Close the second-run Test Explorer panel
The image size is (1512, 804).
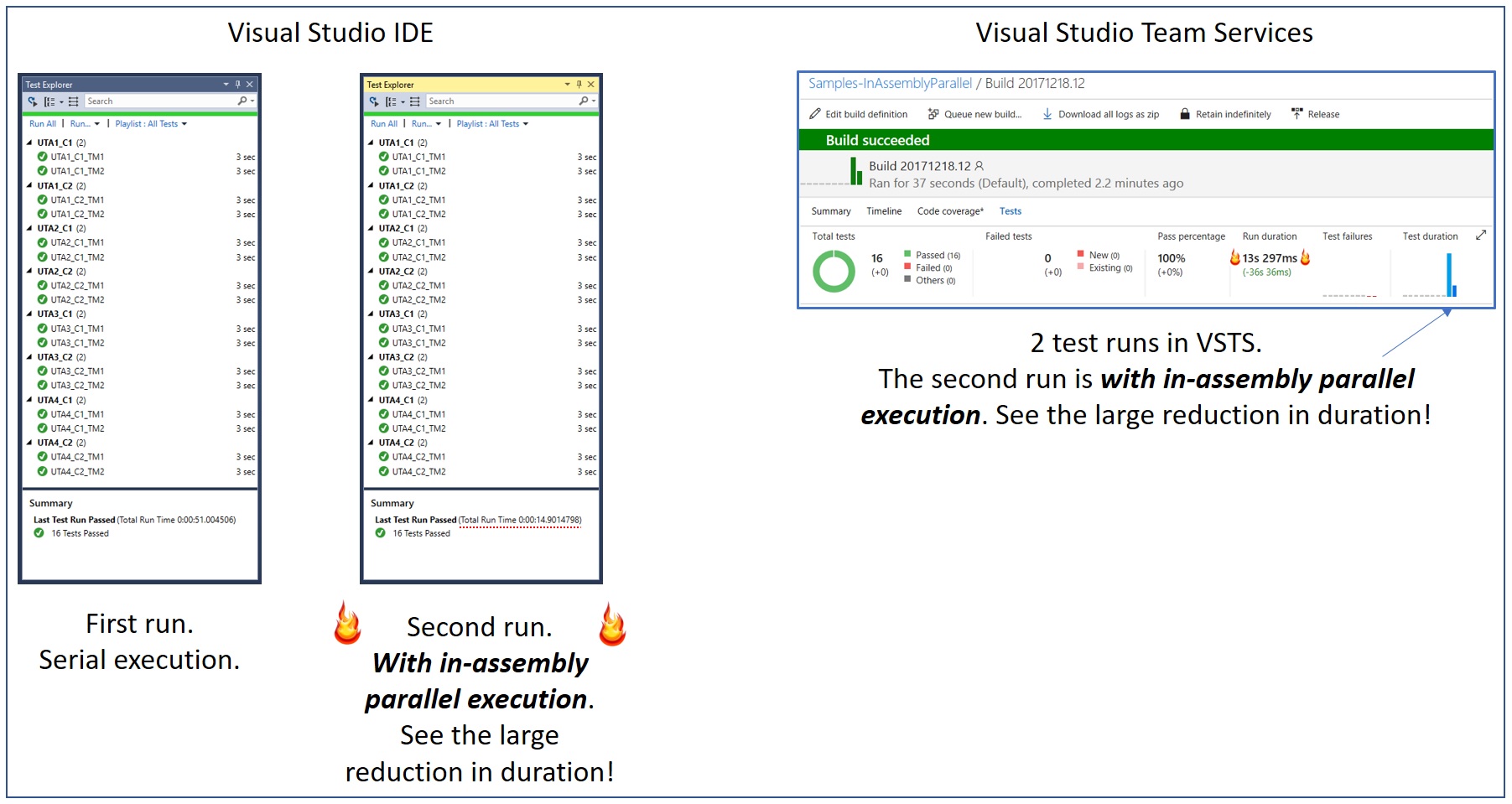point(591,85)
